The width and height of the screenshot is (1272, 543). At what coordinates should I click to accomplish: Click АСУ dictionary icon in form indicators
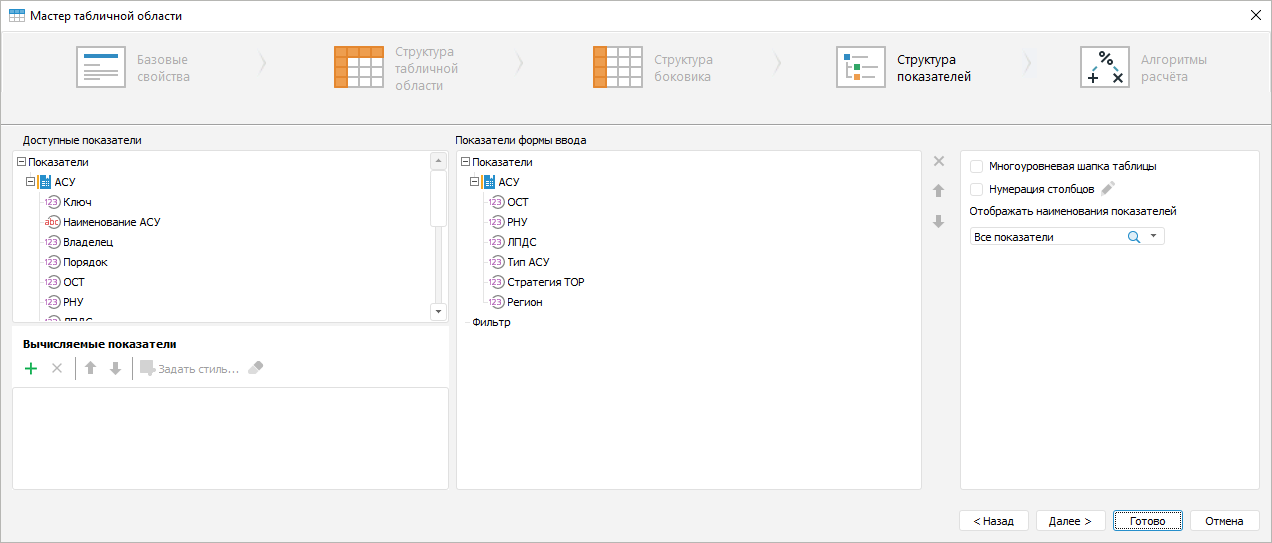(x=488, y=182)
